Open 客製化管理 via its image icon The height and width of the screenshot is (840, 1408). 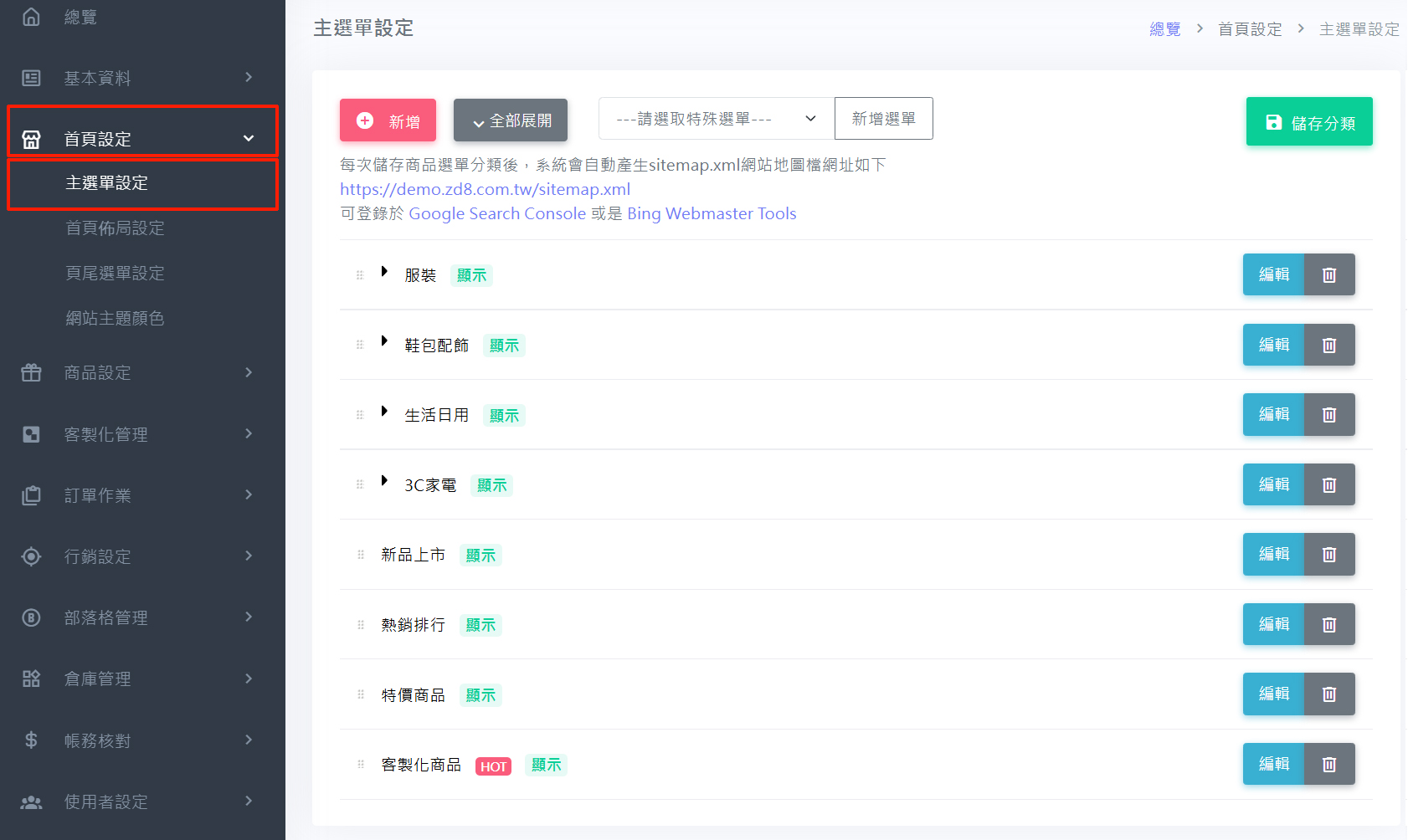click(x=31, y=434)
